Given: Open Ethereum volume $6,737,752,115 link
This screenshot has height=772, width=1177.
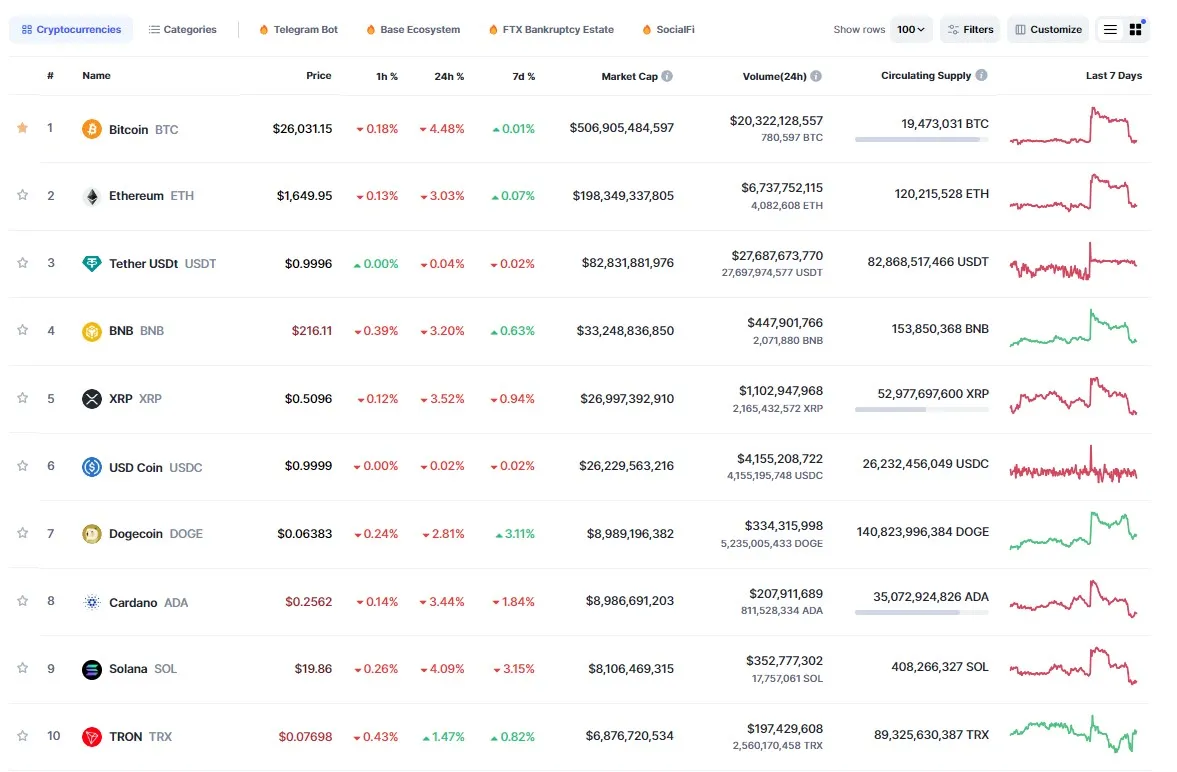Looking at the screenshot, I should [781, 188].
